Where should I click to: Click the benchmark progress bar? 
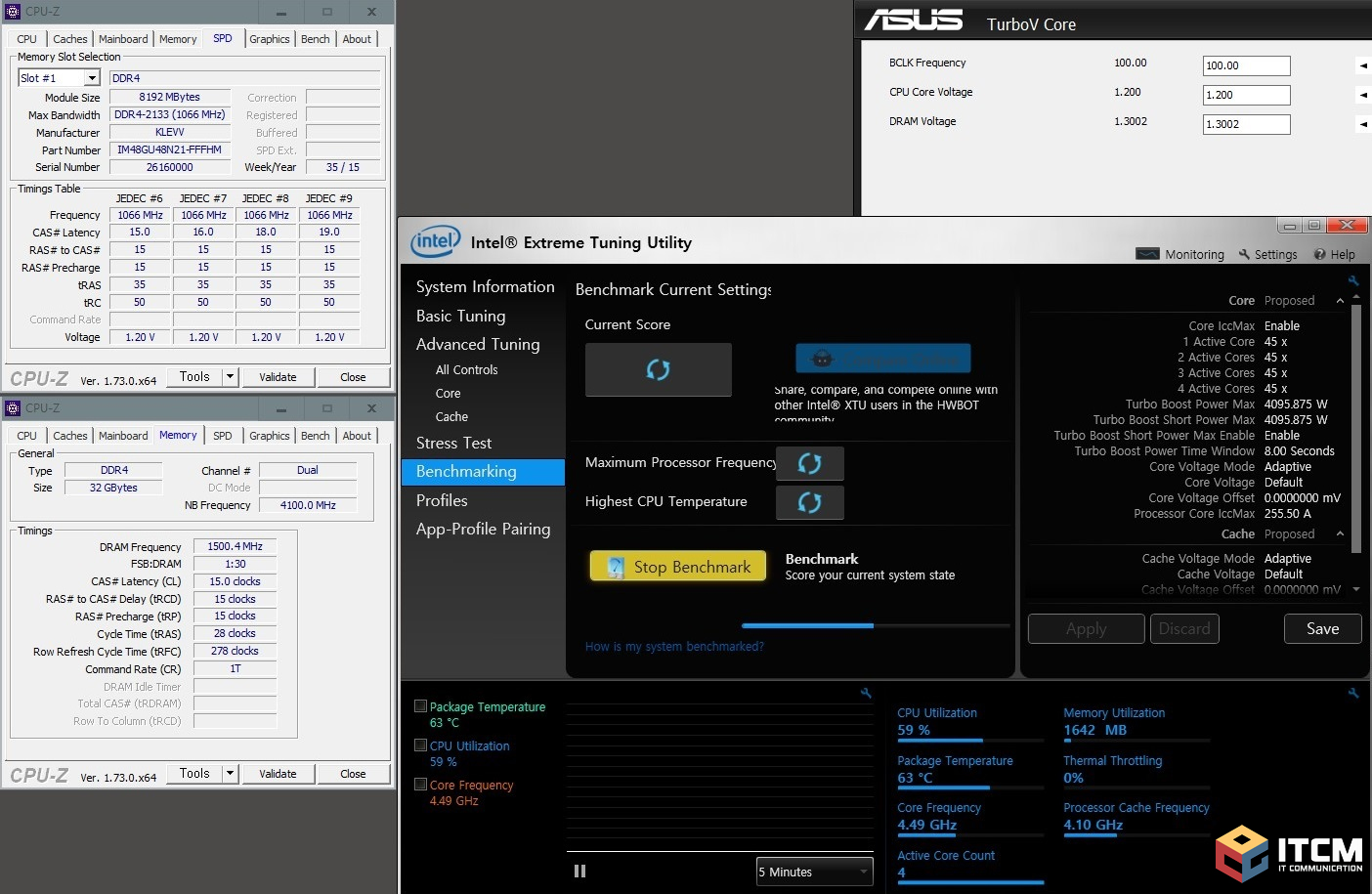(876, 625)
